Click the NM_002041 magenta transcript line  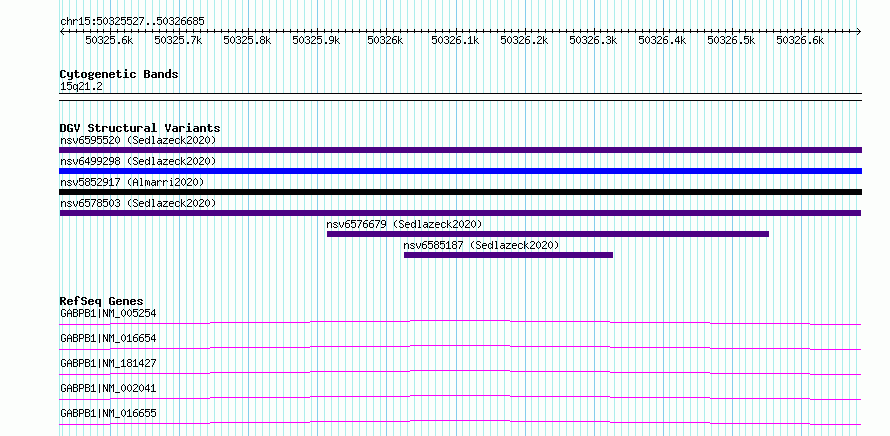[460, 397]
